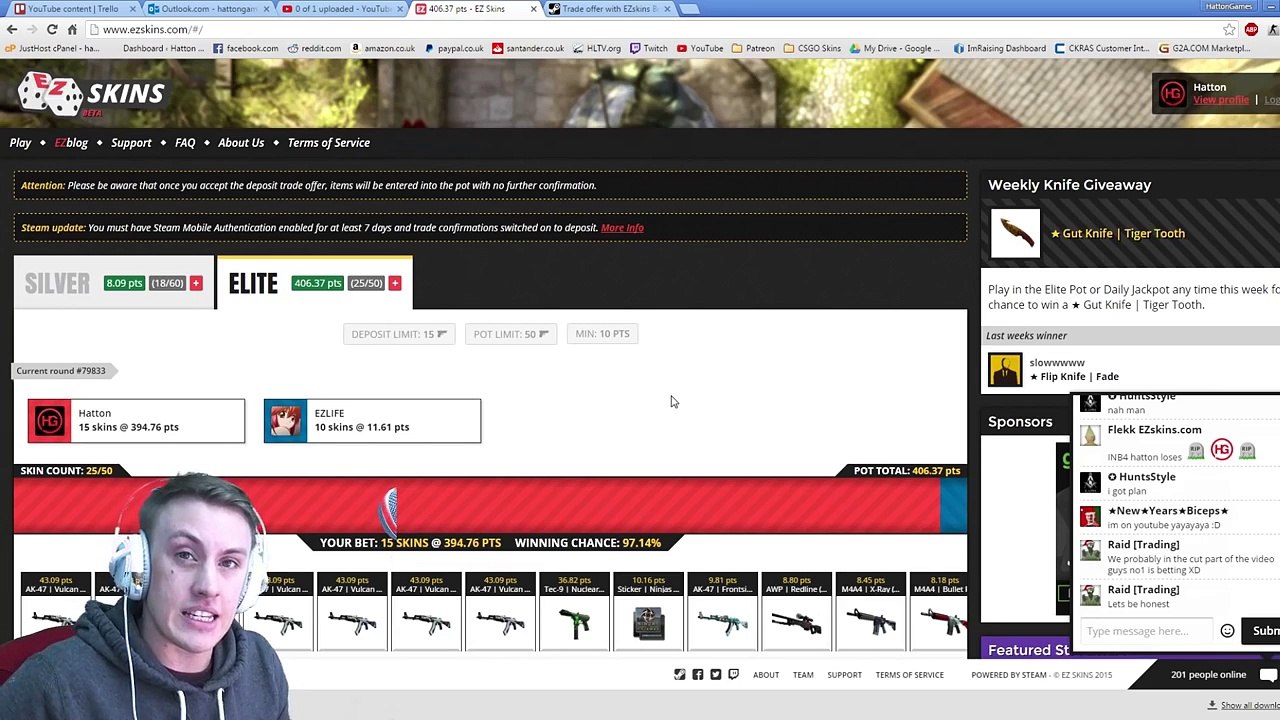The width and height of the screenshot is (1280, 720).
Task: Click Flekk EZskins.com chat username
Action: (x=1154, y=430)
